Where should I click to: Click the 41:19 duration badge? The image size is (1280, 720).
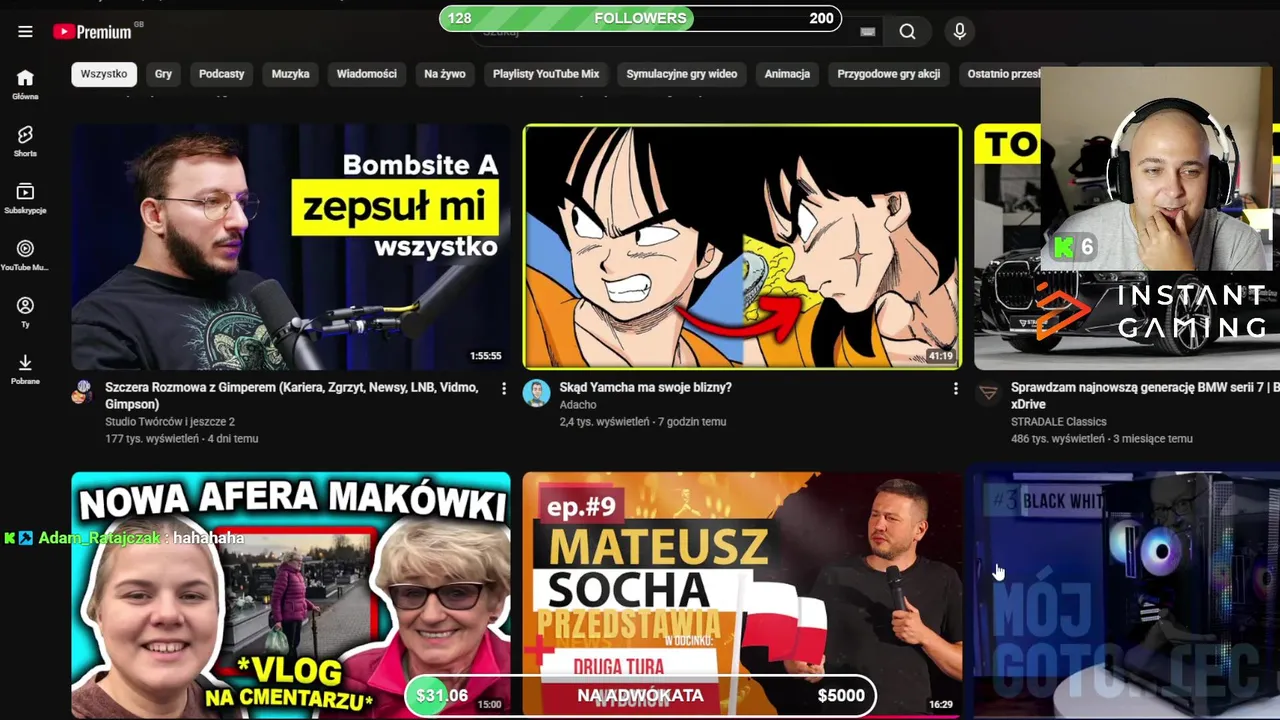[x=940, y=356]
